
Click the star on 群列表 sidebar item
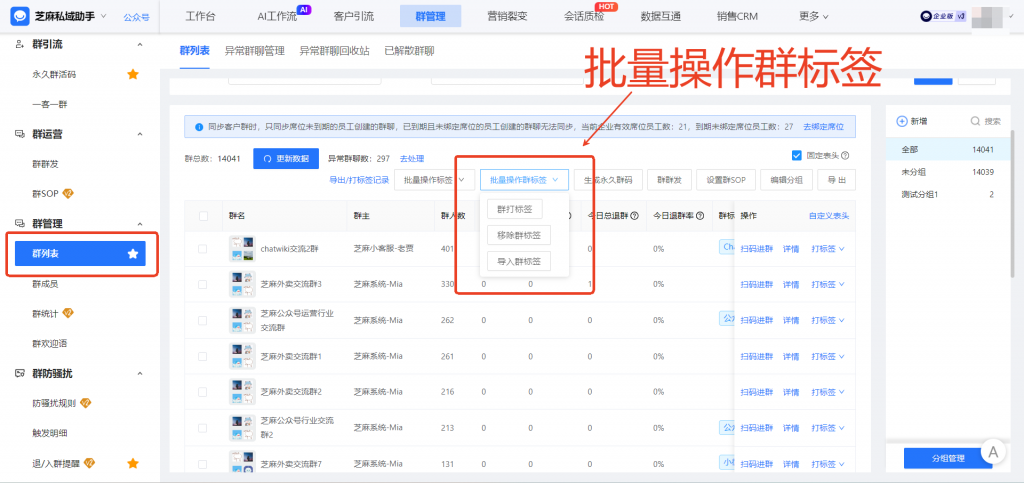pos(133,253)
